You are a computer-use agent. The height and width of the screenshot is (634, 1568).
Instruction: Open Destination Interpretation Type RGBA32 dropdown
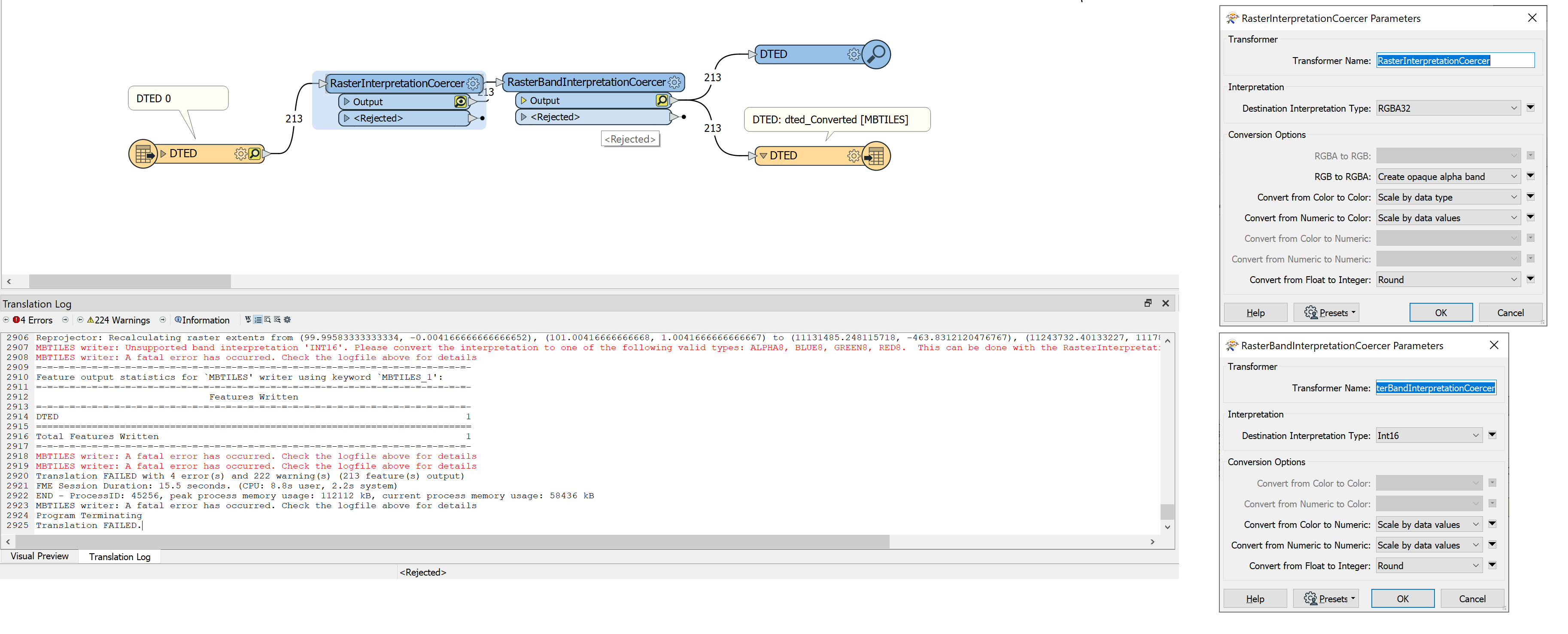pos(1448,108)
